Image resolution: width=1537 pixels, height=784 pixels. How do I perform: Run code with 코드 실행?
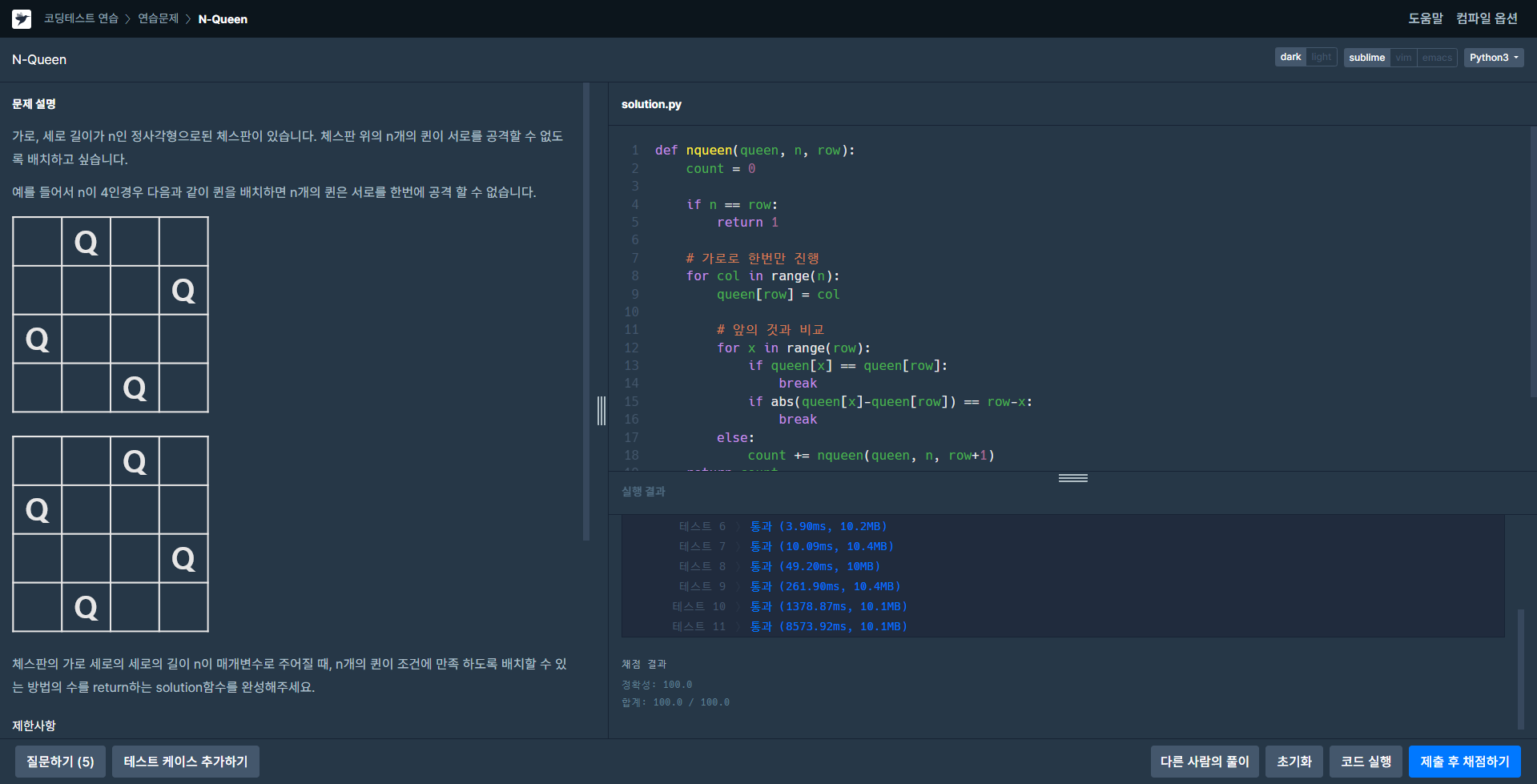pos(1366,762)
